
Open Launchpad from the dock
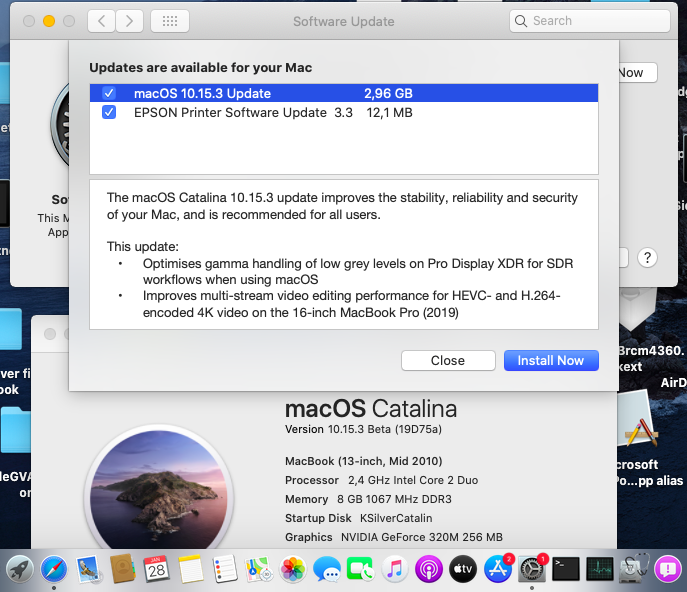click(x=20, y=569)
